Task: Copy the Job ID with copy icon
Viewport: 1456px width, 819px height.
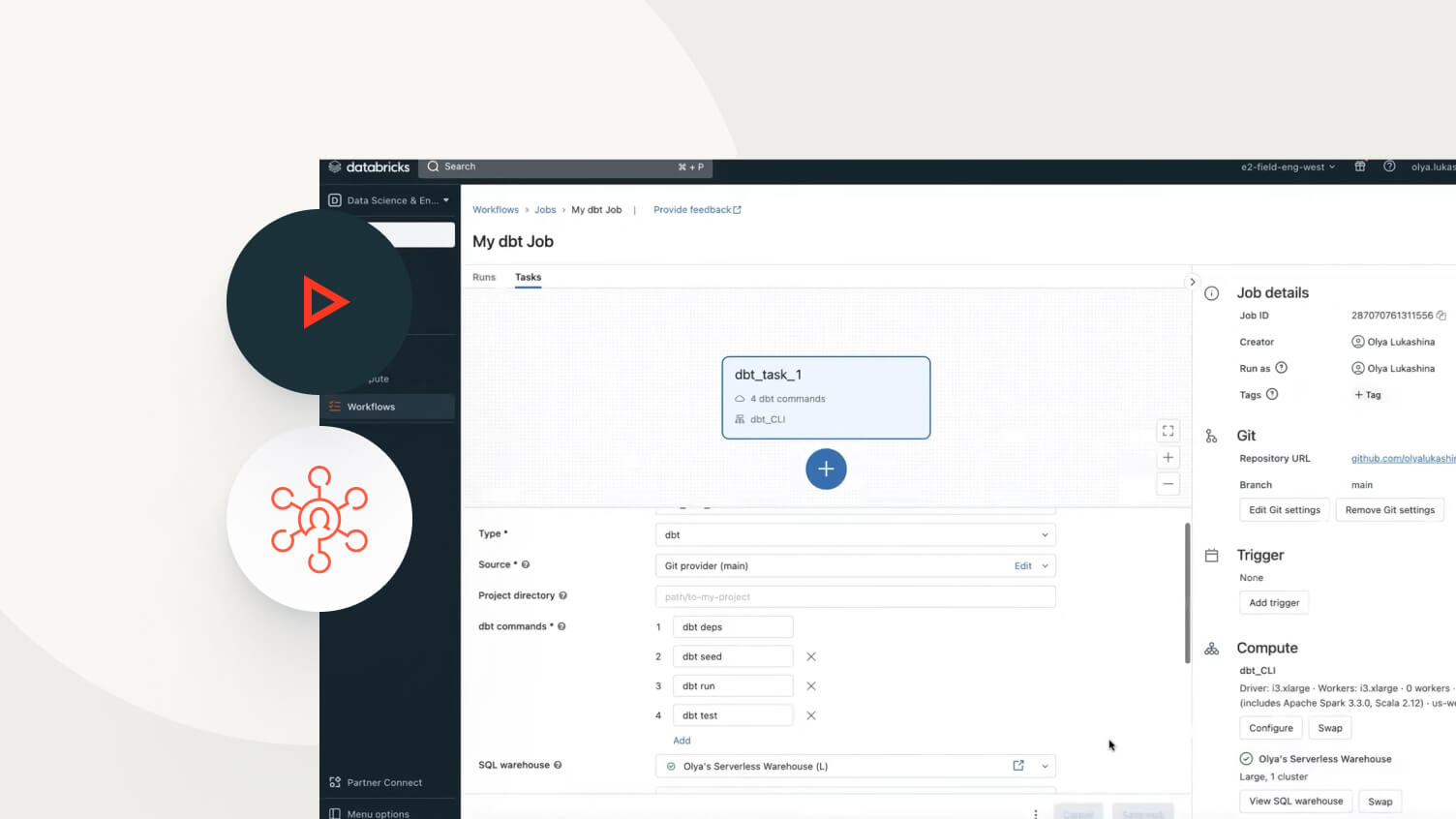Action: (1441, 316)
